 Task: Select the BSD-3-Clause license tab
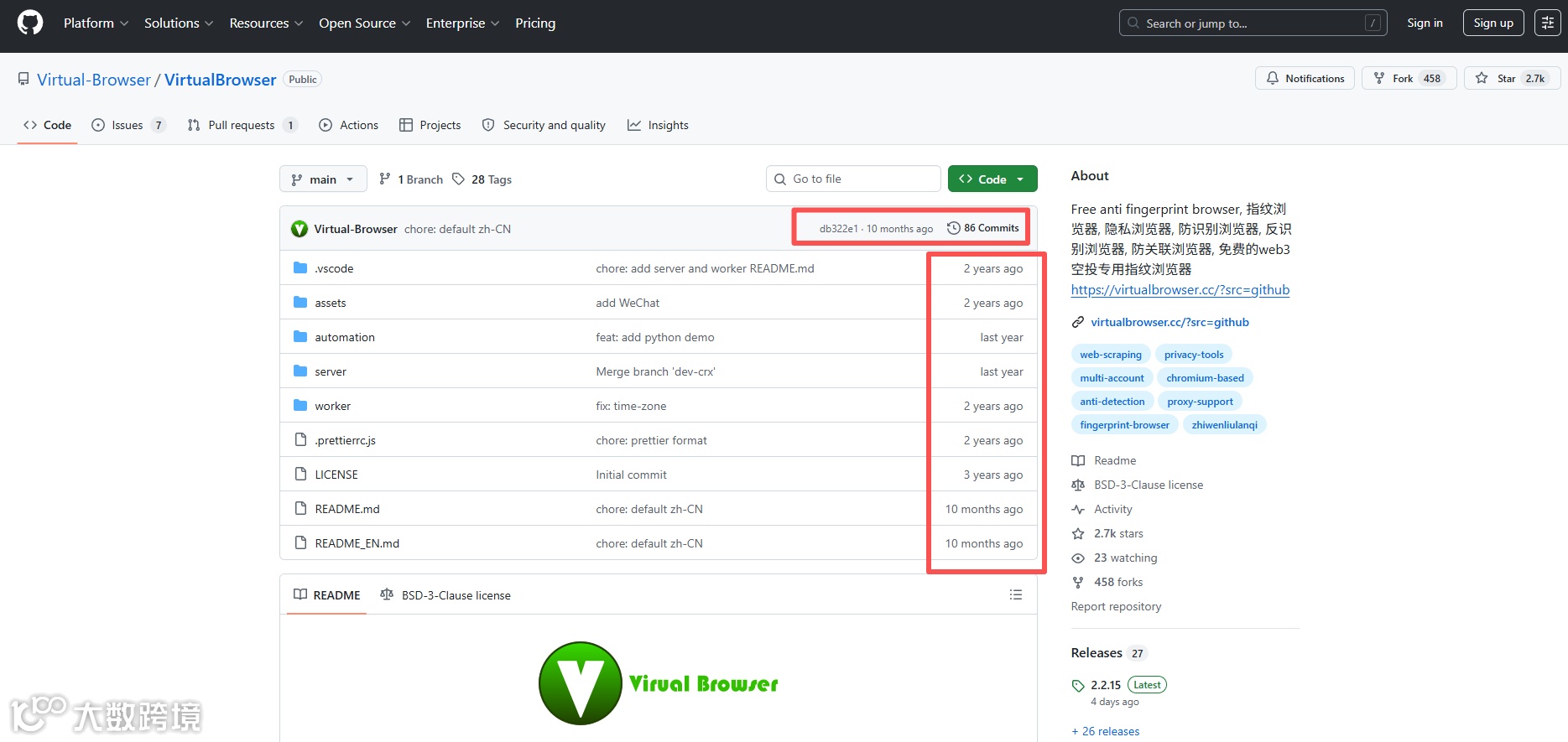(445, 595)
